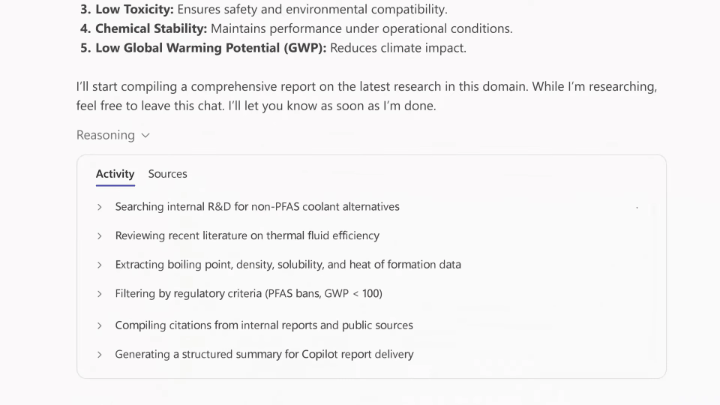720x405 pixels.
Task: Select 'Searching internal R&D for non-PFAS coolant alternatives' text
Action: click(x=257, y=207)
